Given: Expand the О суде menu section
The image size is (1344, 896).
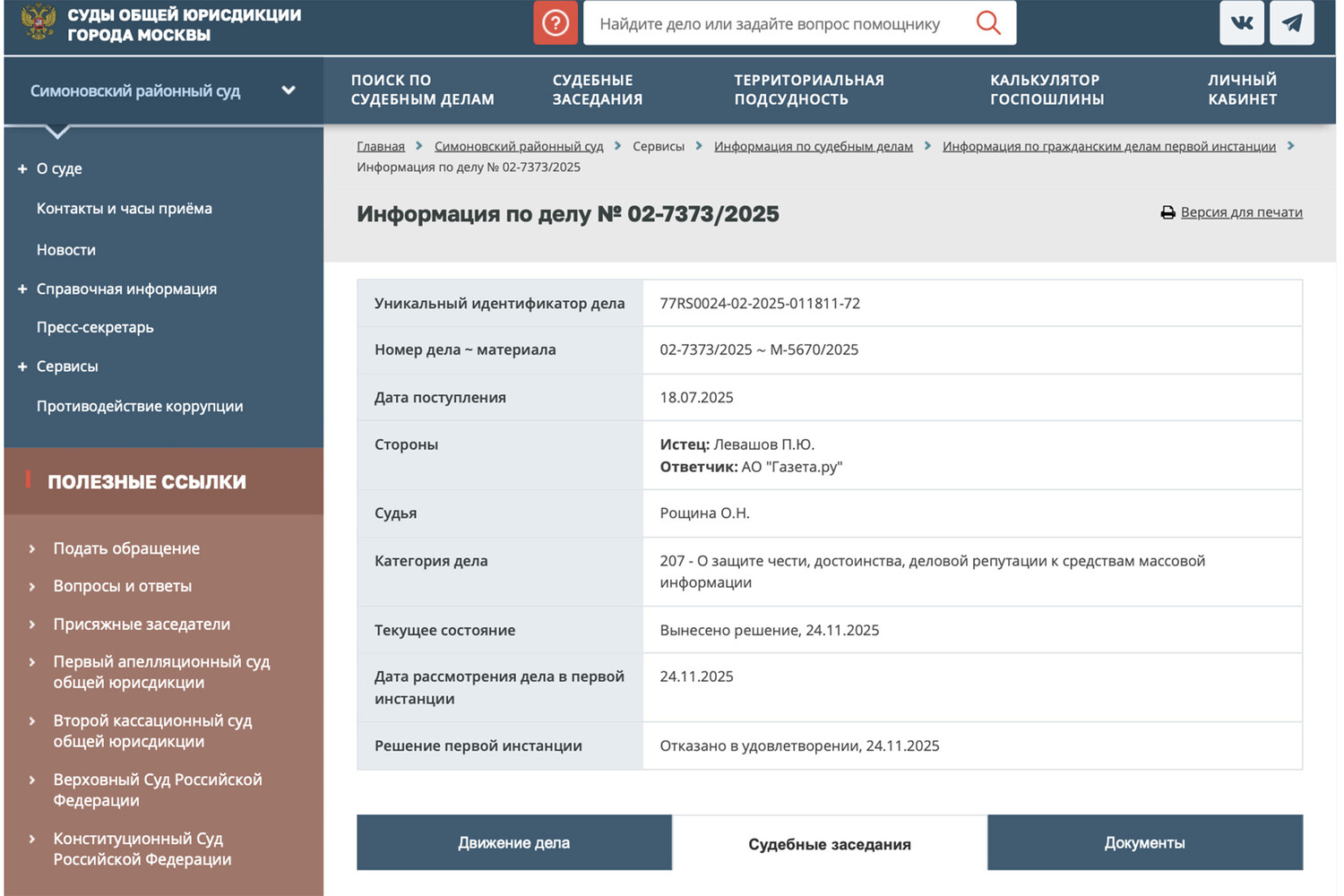Looking at the screenshot, I should tap(22, 168).
